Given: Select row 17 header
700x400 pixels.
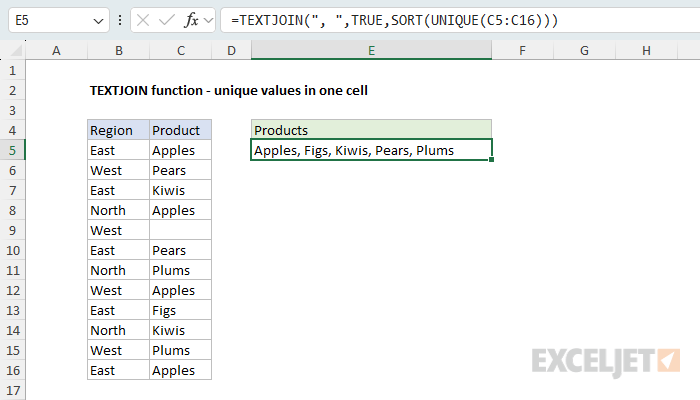Looking at the screenshot, I should 12,390.
